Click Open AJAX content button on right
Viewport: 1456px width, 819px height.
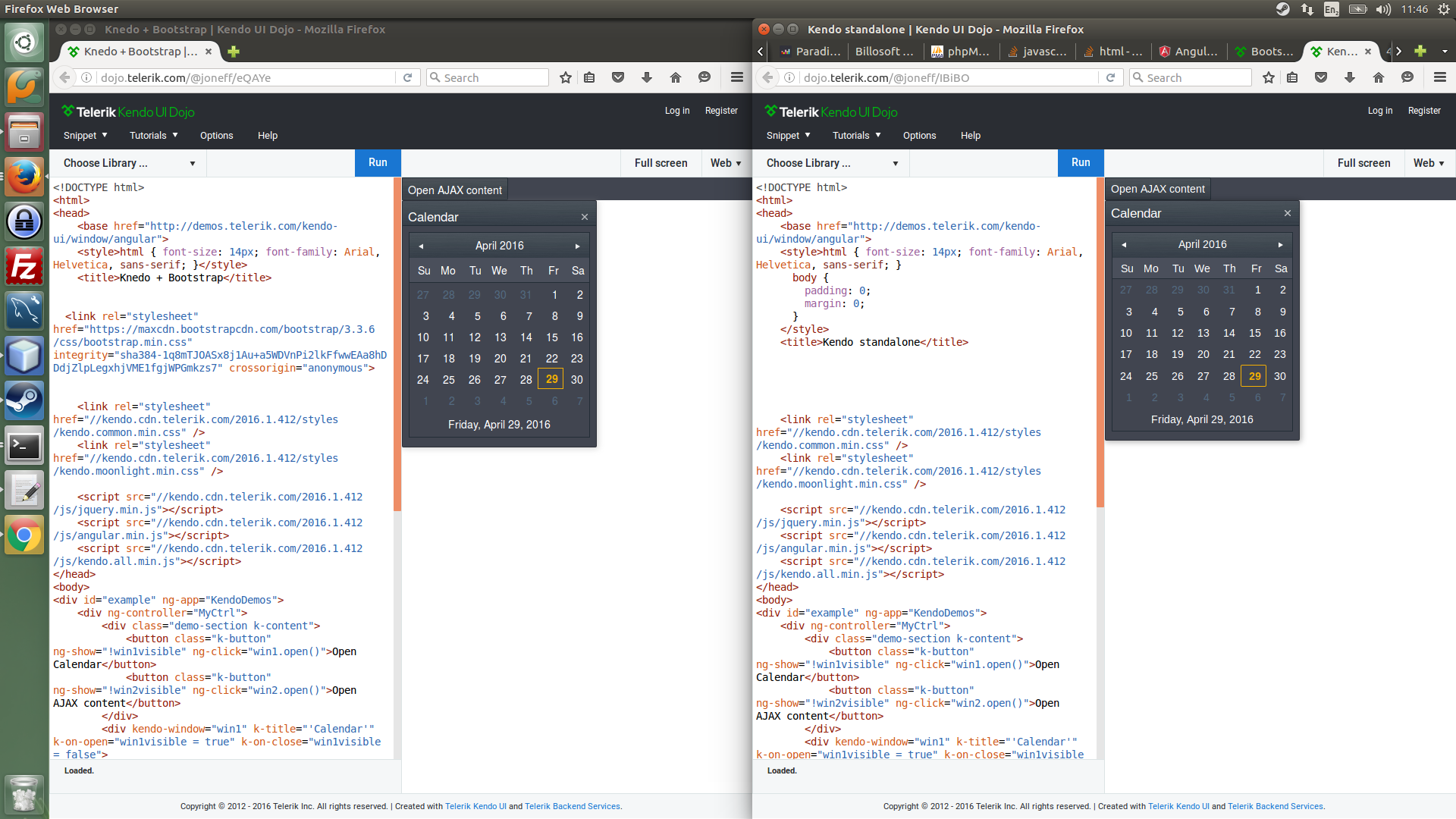(1157, 189)
